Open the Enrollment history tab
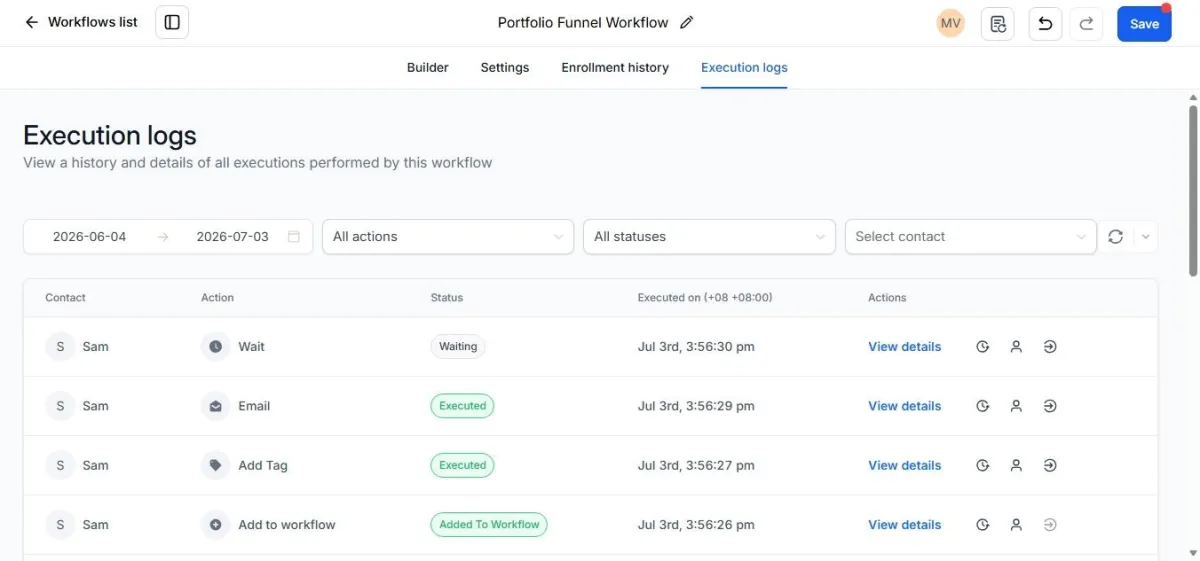Screen dimensions: 1200x561 coord(615,67)
